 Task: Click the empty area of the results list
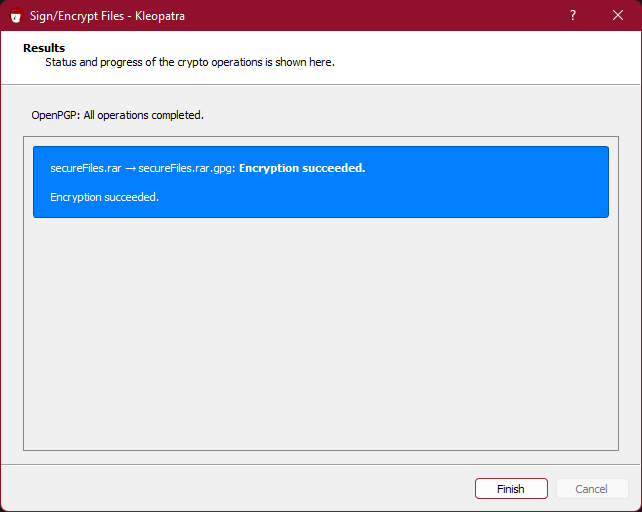pos(321,334)
